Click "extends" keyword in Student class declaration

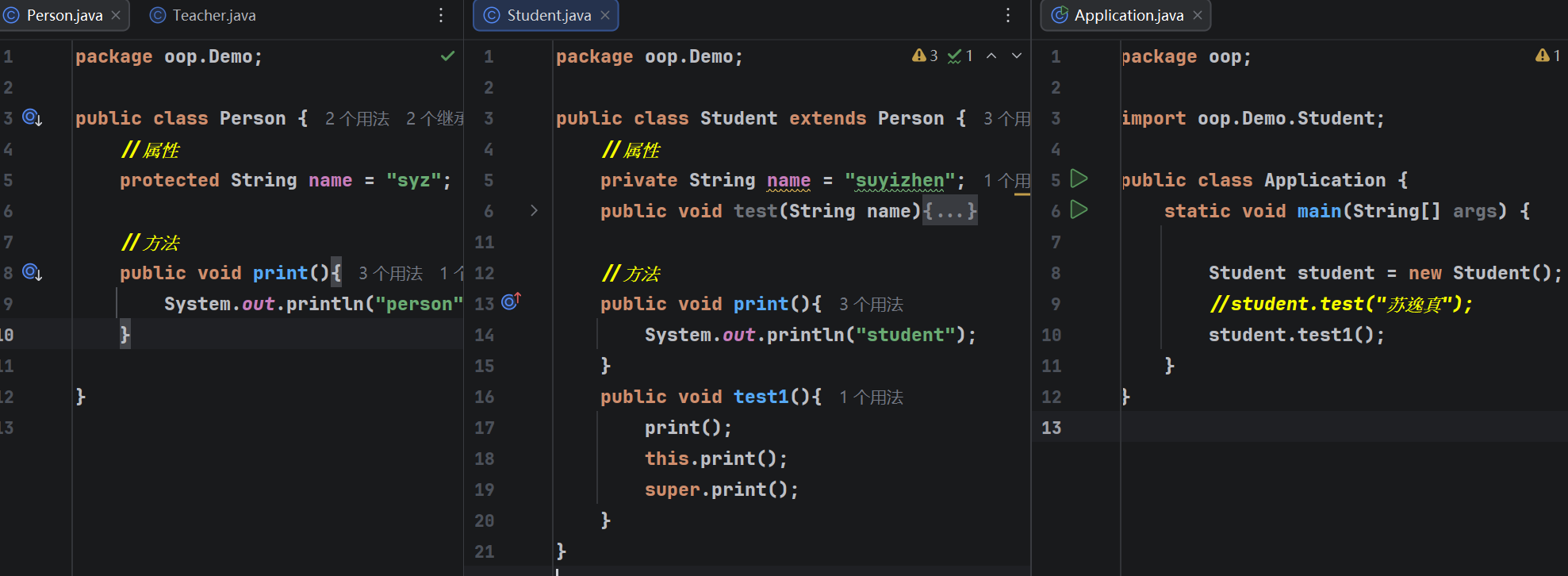click(x=827, y=118)
